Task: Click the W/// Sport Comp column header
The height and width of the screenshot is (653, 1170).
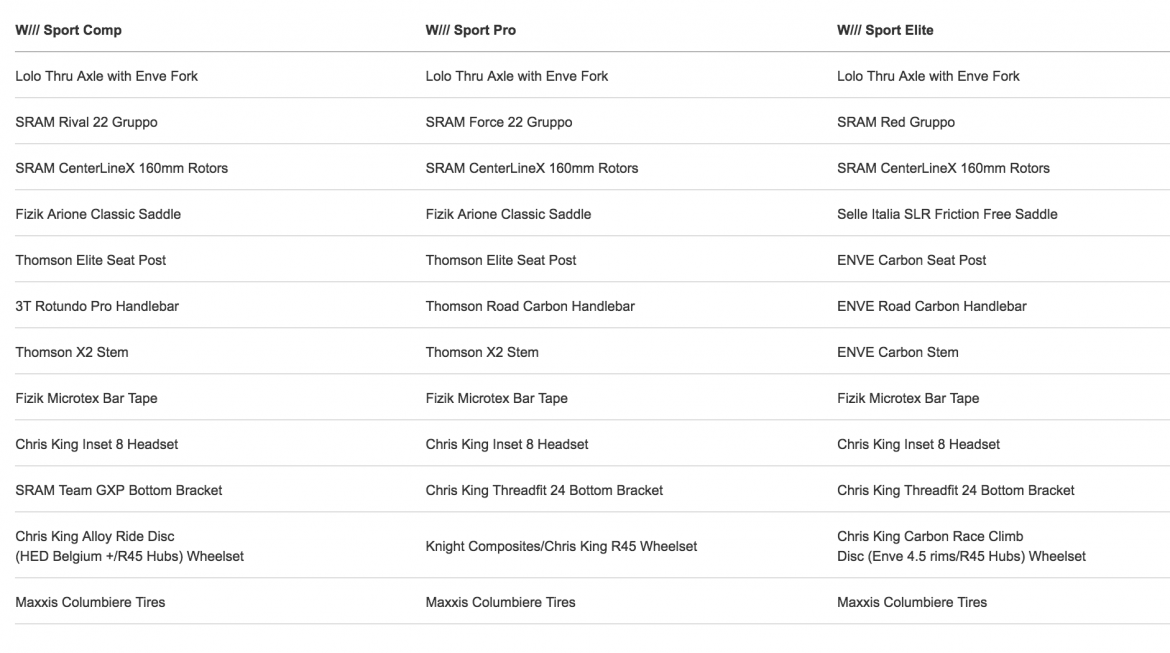Action: click(68, 30)
